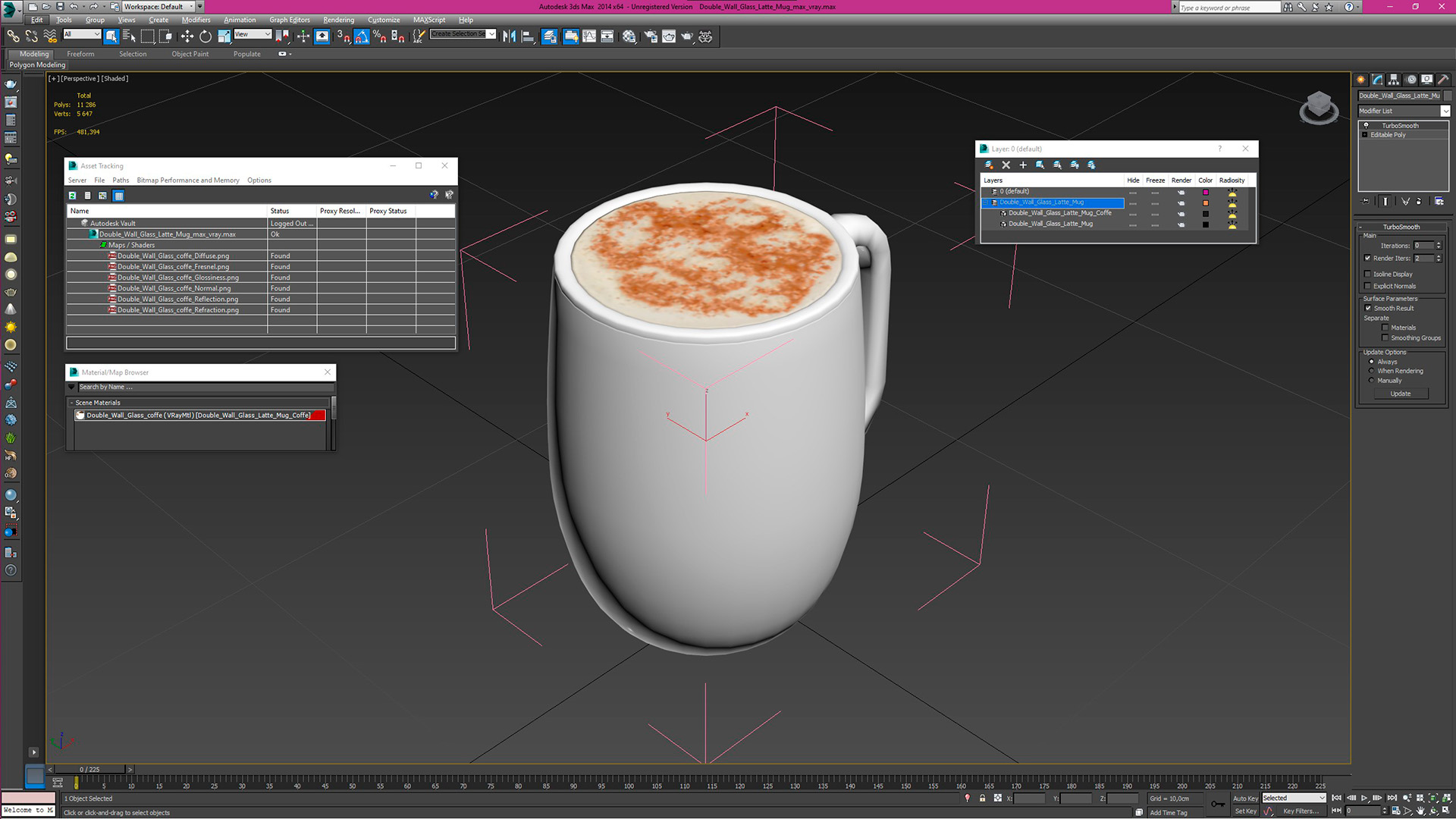Screen dimensions: 1456x819
Task: Add selected objects to layer (plus icon)
Action: click(x=1023, y=165)
